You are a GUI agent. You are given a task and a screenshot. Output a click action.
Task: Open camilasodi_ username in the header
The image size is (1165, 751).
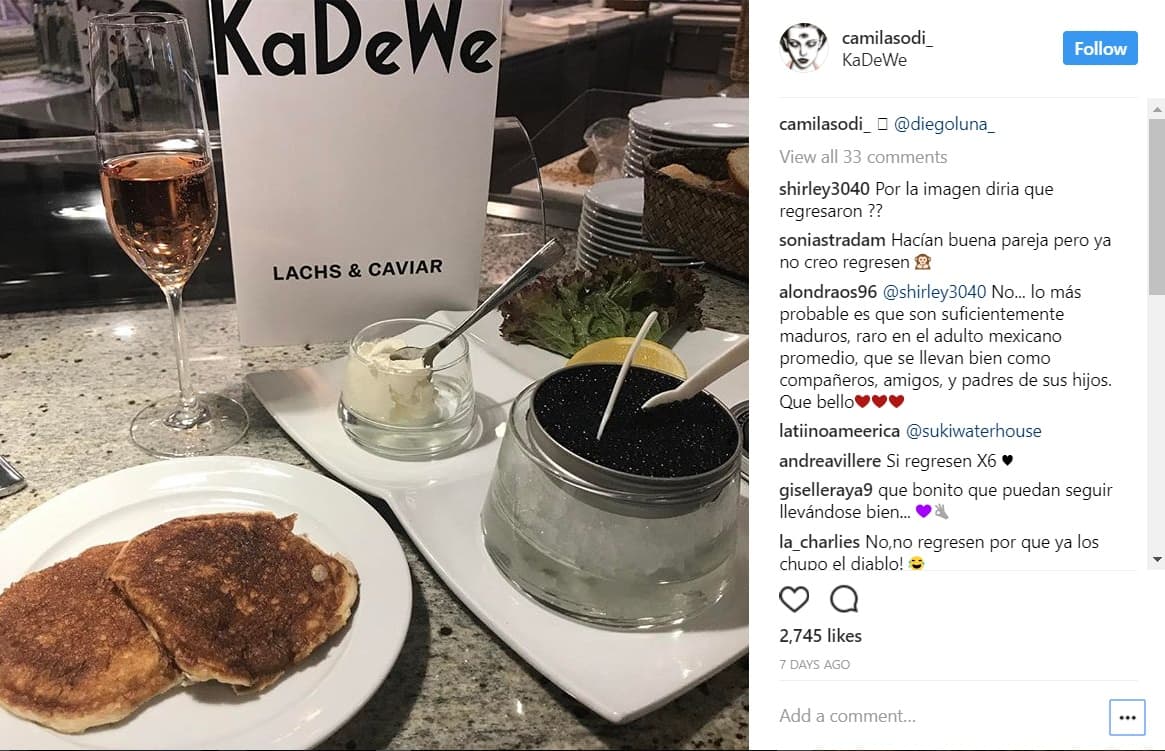click(x=887, y=38)
